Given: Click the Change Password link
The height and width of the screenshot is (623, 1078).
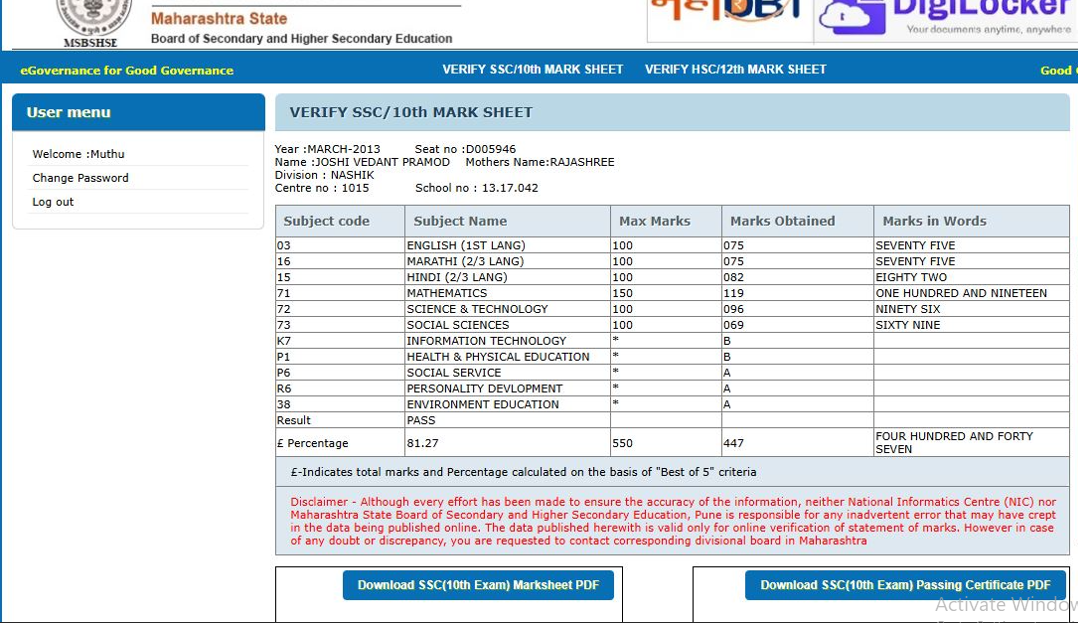Looking at the screenshot, I should [80, 178].
